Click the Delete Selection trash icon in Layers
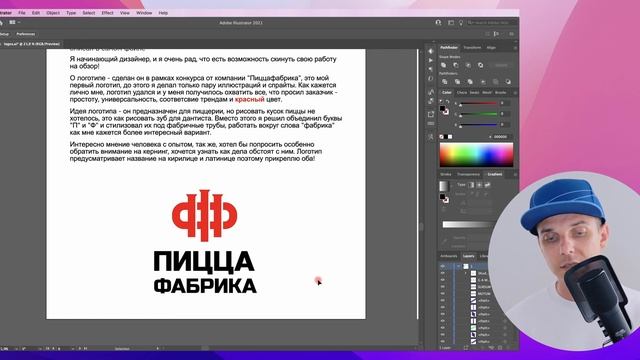This screenshot has height=360, width=640. (x=509, y=348)
